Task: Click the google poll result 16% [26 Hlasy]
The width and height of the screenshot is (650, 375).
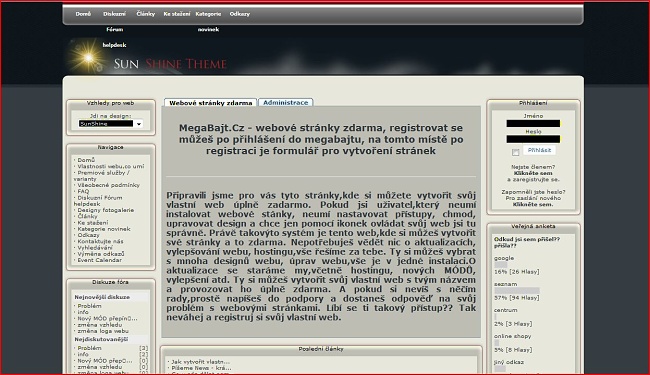Action: tap(517, 272)
